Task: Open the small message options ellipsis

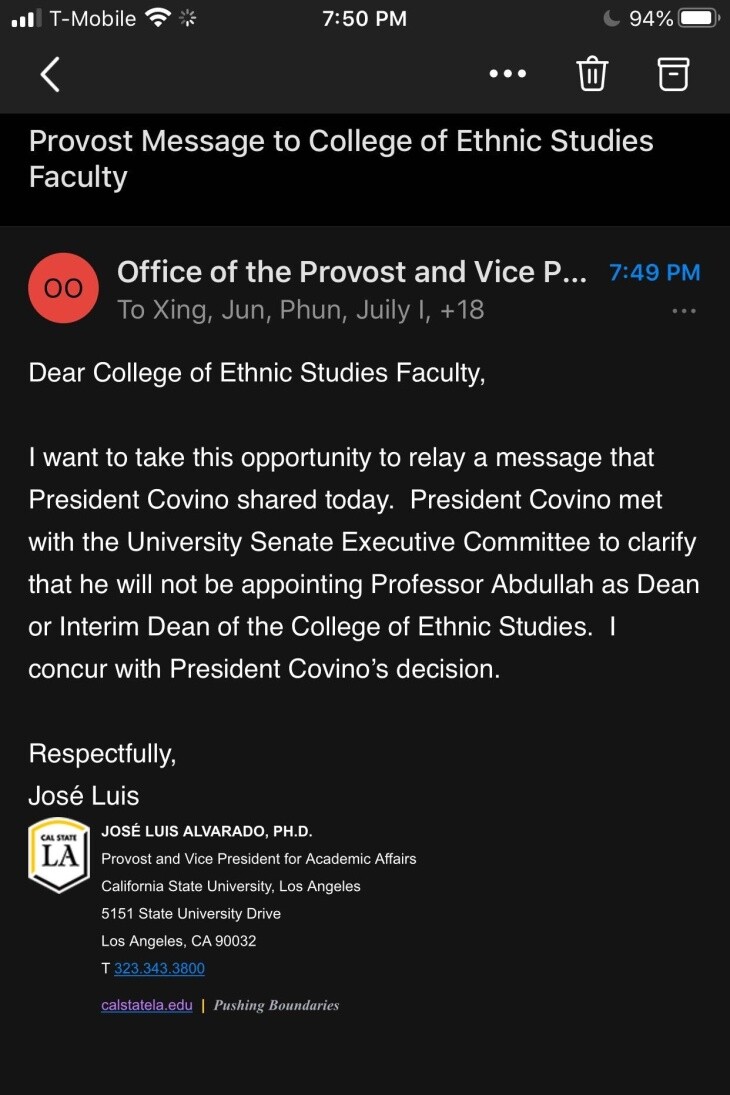Action: pyautogui.click(x=684, y=311)
